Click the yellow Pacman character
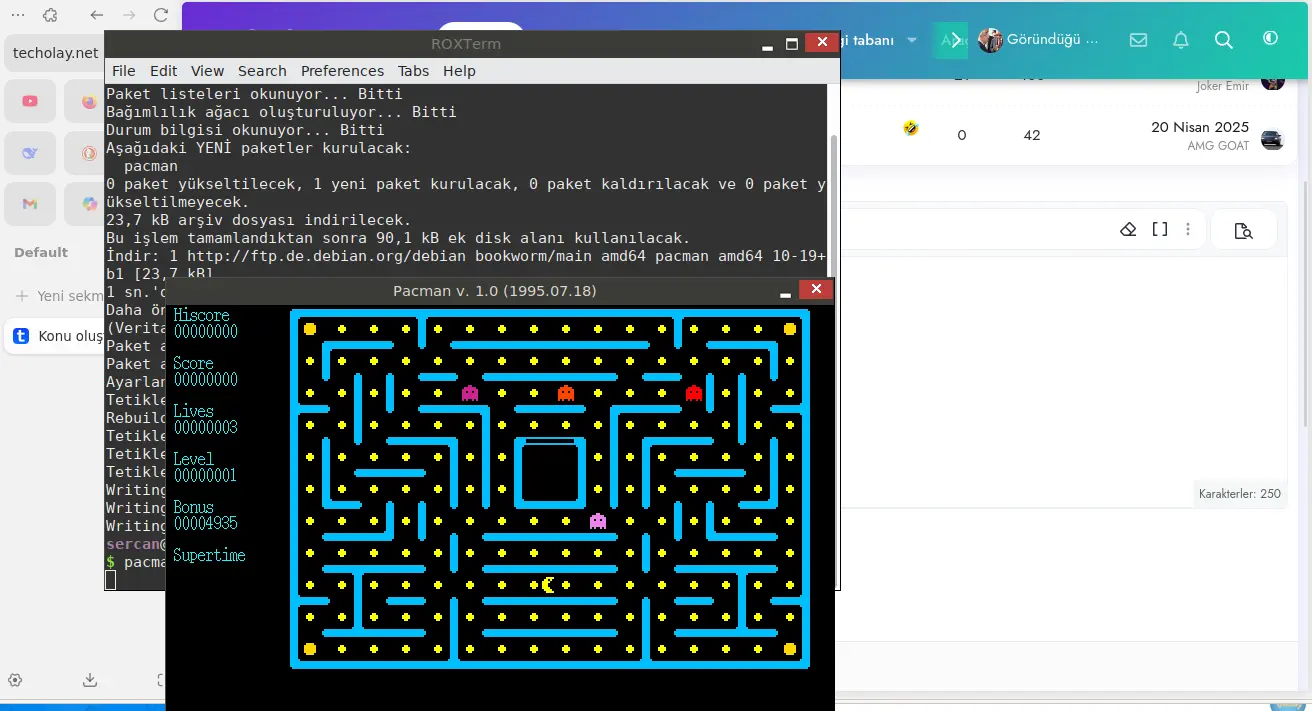 pyautogui.click(x=548, y=585)
